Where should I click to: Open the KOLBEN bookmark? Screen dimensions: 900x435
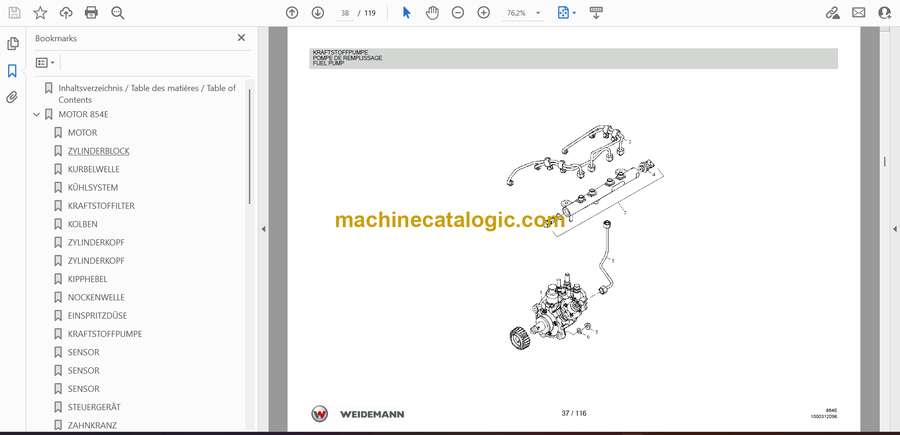pos(83,224)
